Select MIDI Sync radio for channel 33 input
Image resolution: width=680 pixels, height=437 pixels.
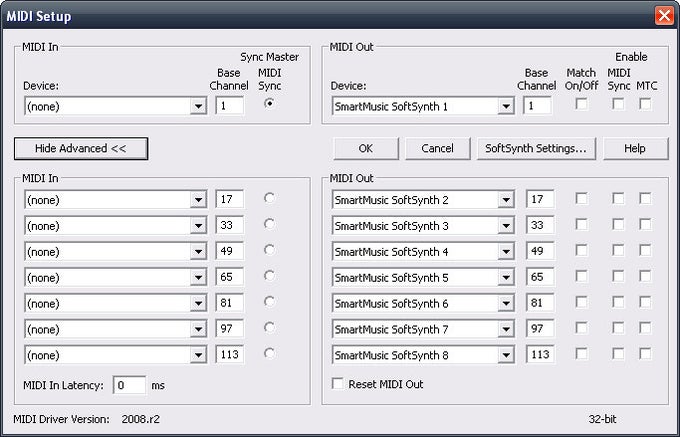269,224
